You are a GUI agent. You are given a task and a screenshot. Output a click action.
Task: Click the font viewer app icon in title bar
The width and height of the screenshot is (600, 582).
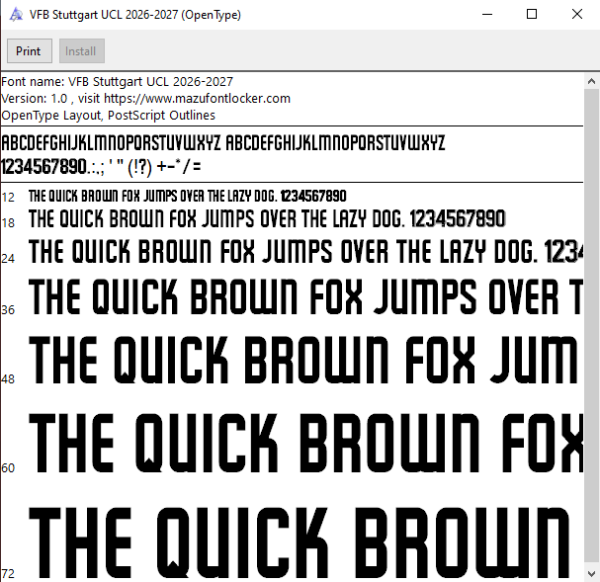coord(16,15)
